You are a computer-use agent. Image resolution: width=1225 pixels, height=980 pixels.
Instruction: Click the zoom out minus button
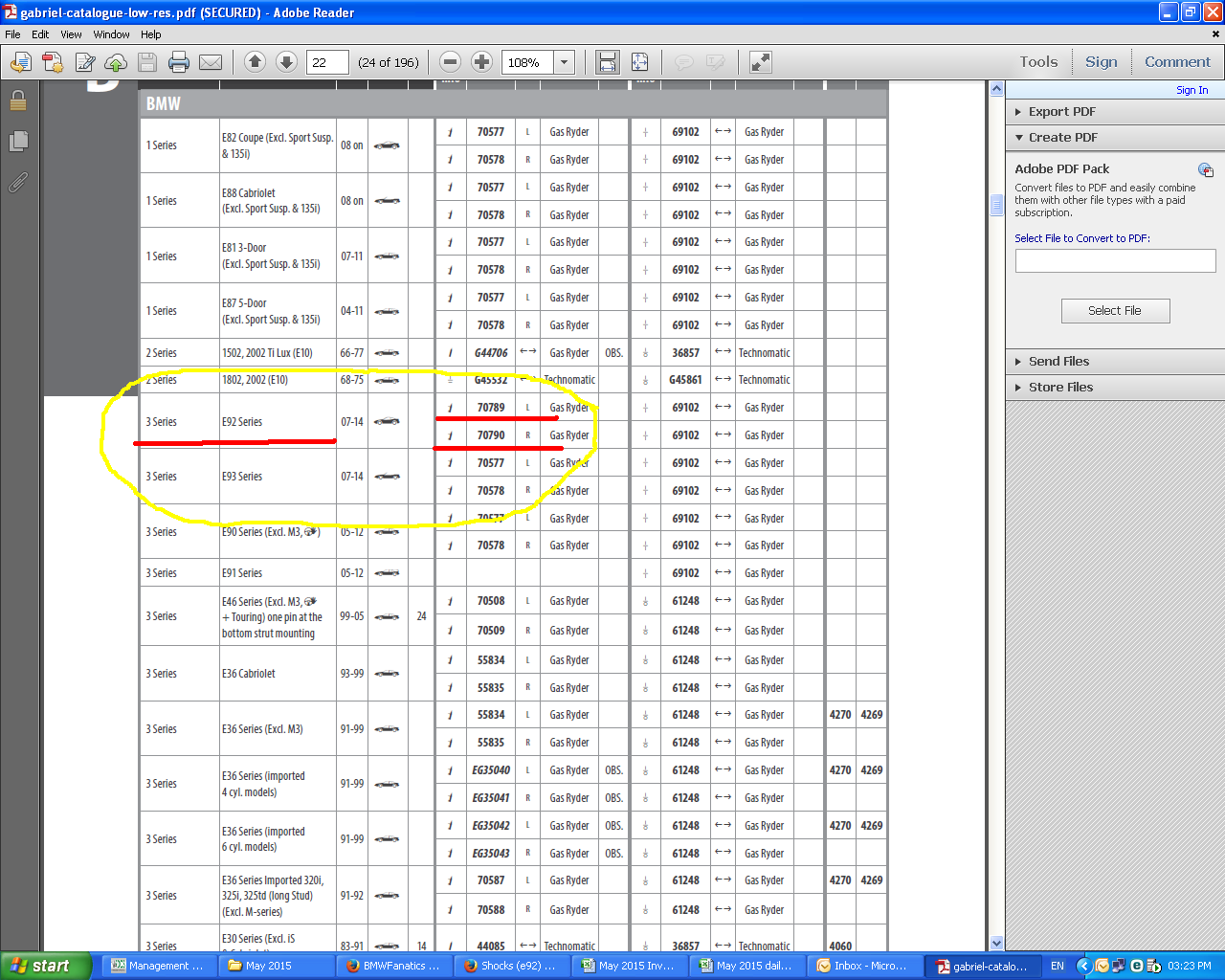click(x=450, y=62)
